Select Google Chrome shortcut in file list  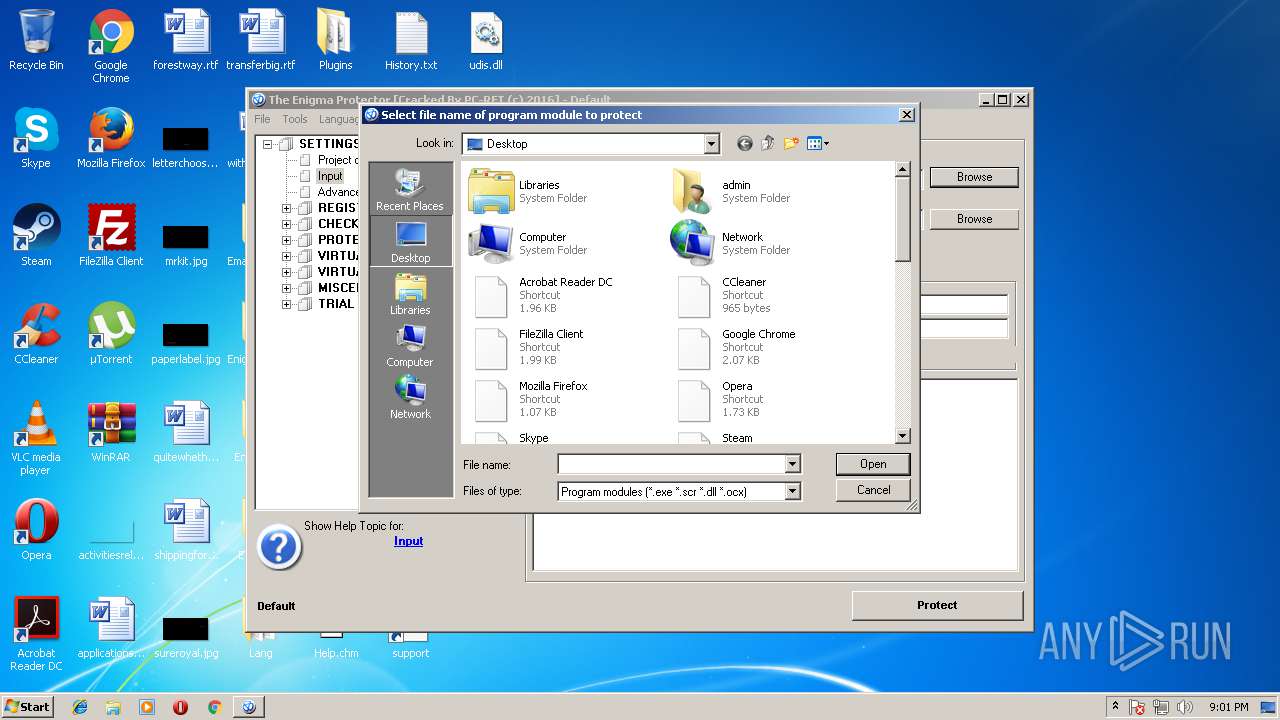point(736,347)
